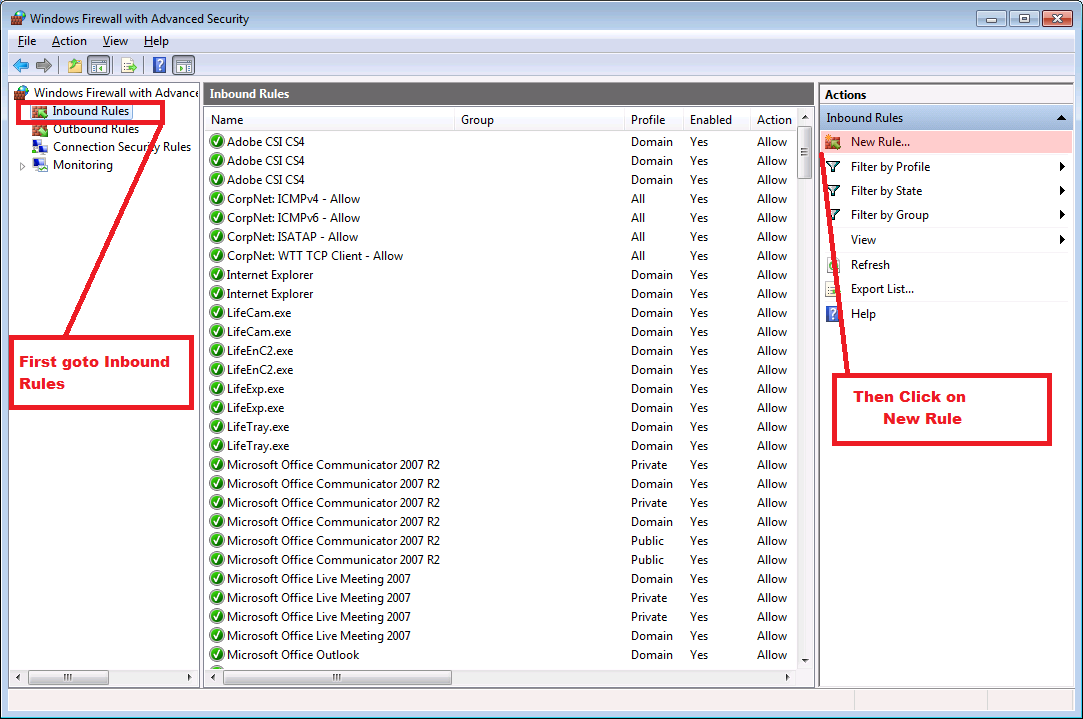Click the rule list scroll up arrow
This screenshot has width=1083, height=719.
click(x=805, y=118)
